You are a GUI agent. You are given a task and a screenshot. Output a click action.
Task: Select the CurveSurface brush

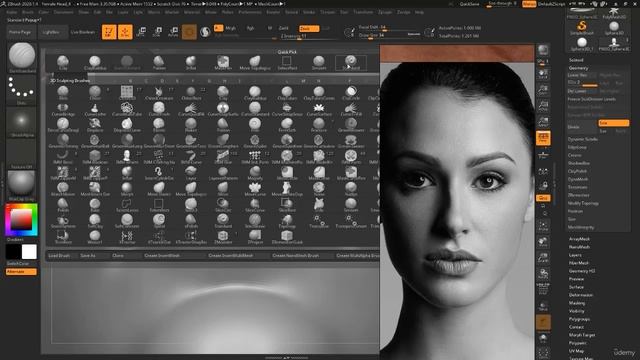pos(319,109)
